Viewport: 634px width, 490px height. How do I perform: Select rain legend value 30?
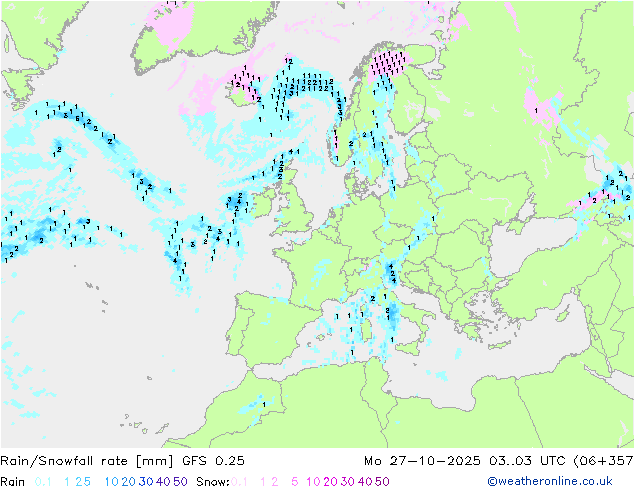pos(146,482)
